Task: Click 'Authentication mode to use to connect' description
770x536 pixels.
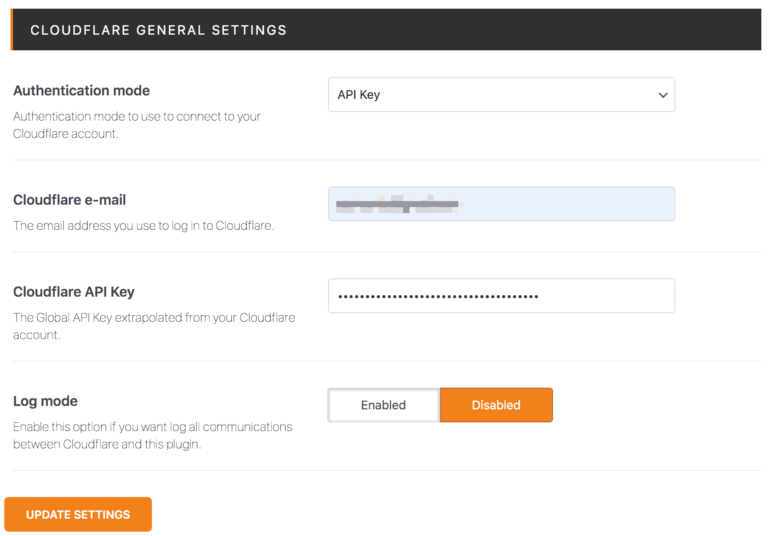Action: pyautogui.click(x=137, y=125)
